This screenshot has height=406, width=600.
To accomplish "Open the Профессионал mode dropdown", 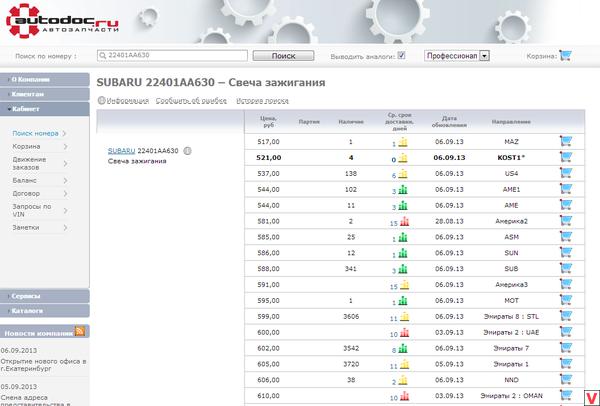I will click(x=457, y=56).
